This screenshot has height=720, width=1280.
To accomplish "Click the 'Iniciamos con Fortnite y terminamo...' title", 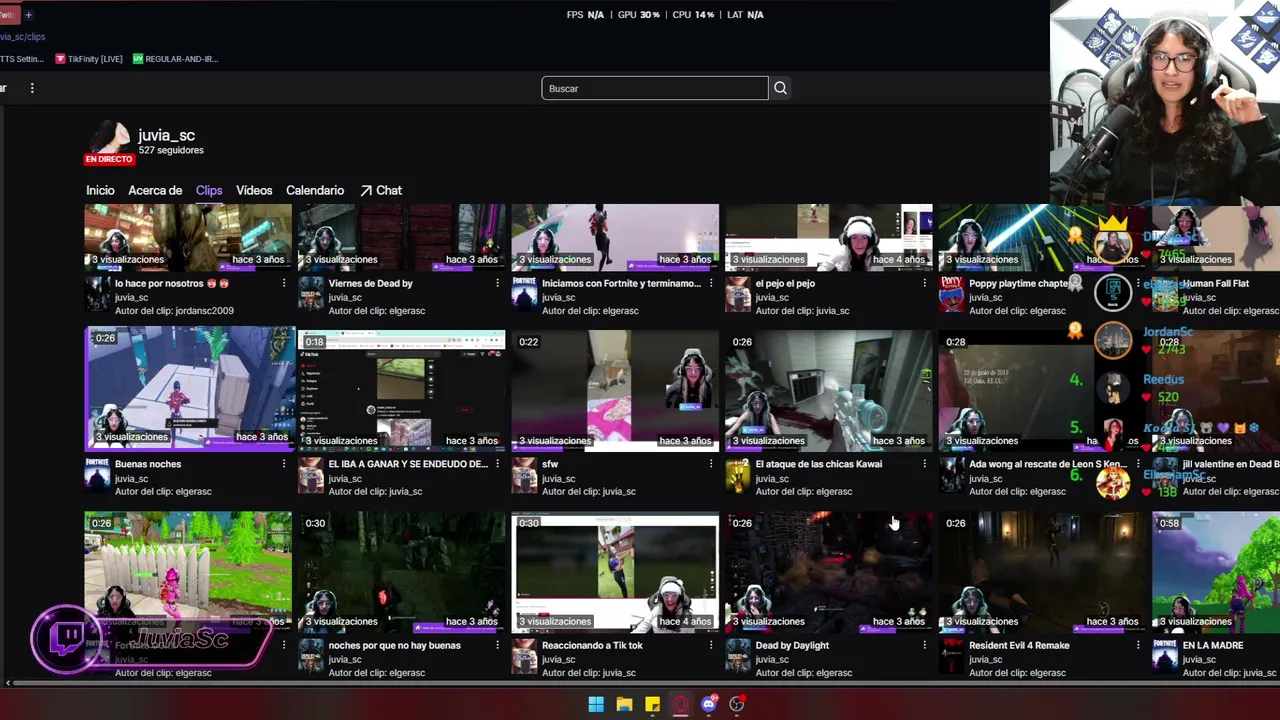I will 621,283.
